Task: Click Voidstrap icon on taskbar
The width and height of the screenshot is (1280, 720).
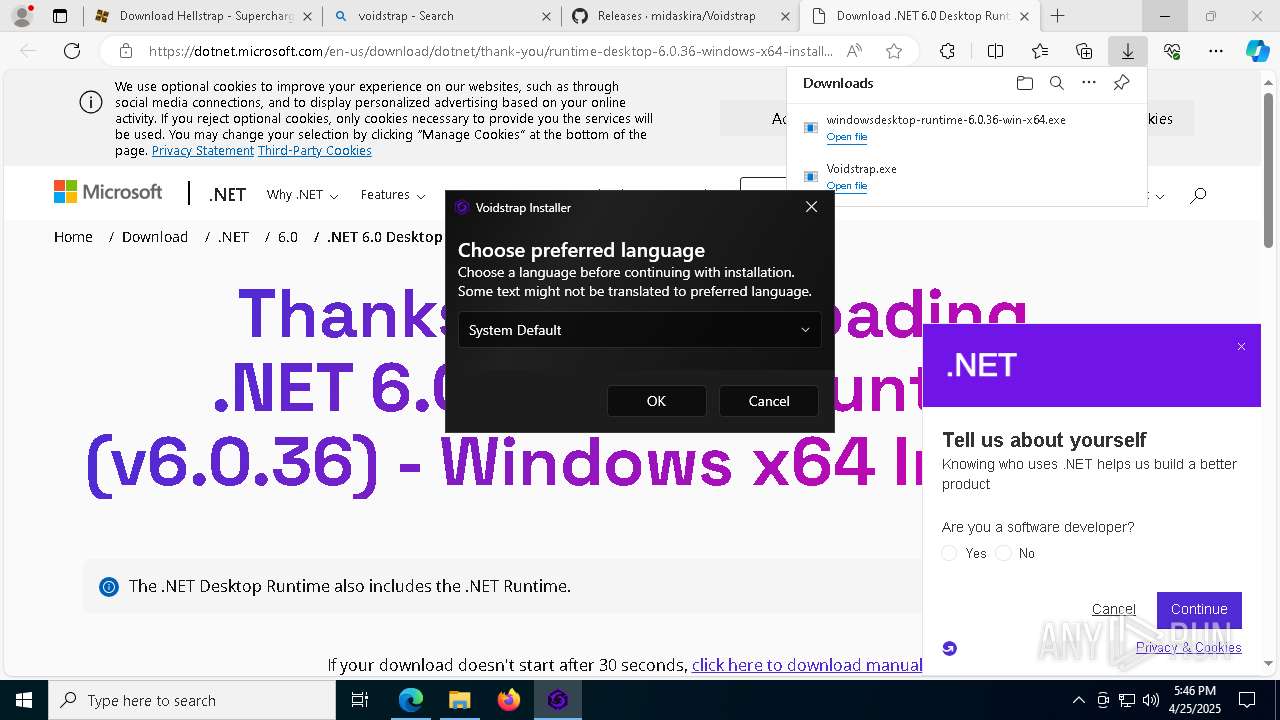Action: click(x=557, y=700)
